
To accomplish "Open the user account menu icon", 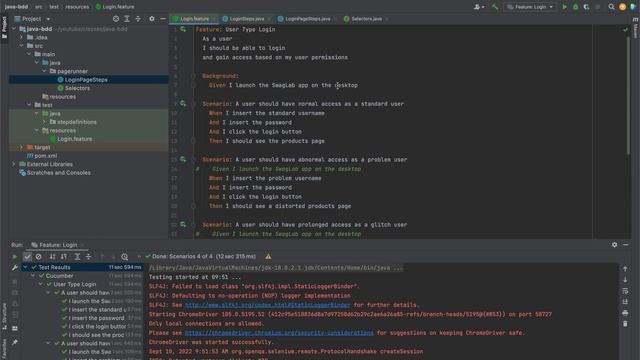I will pyautogui.click(x=478, y=7).
